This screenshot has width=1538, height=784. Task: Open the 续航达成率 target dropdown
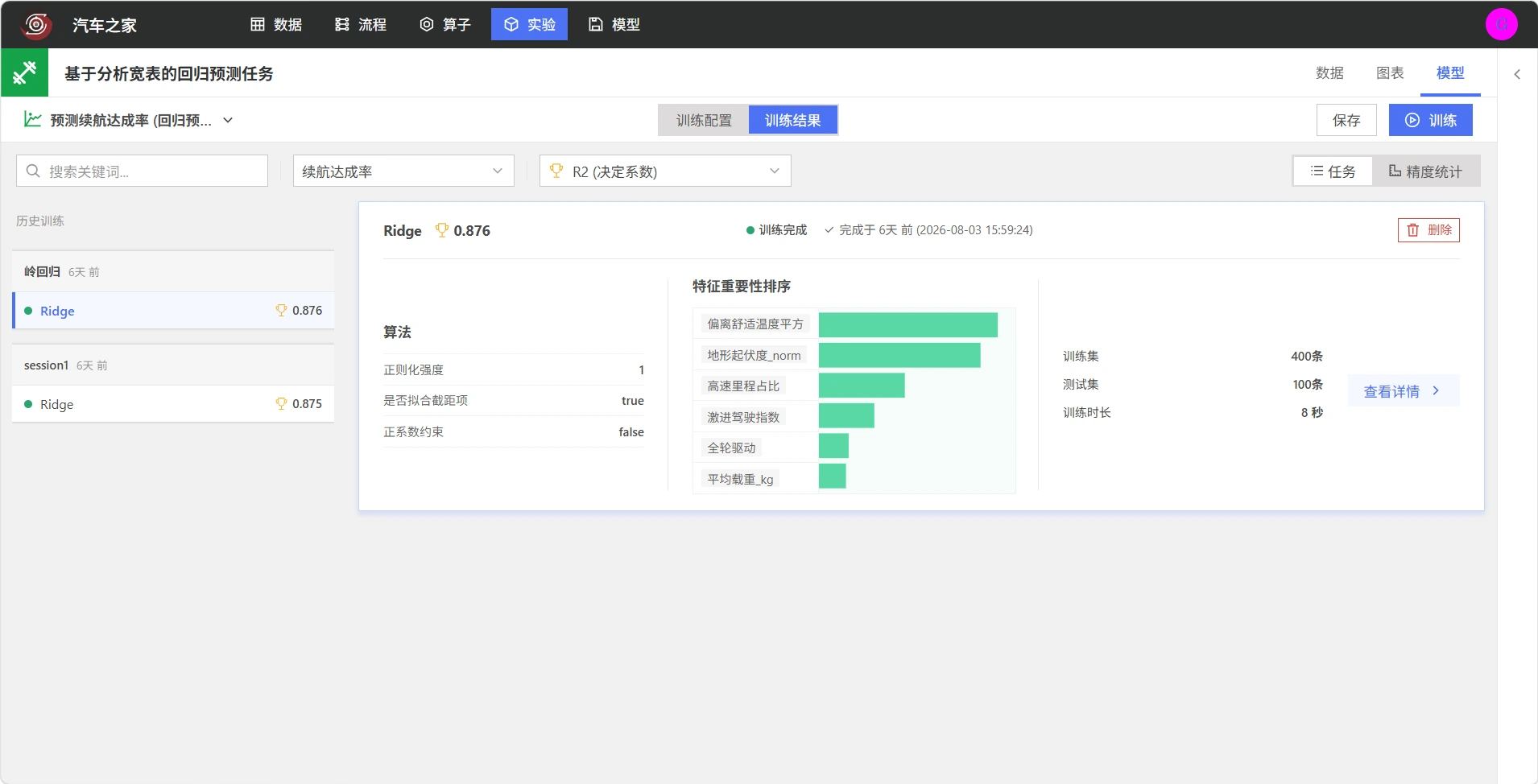[403, 171]
